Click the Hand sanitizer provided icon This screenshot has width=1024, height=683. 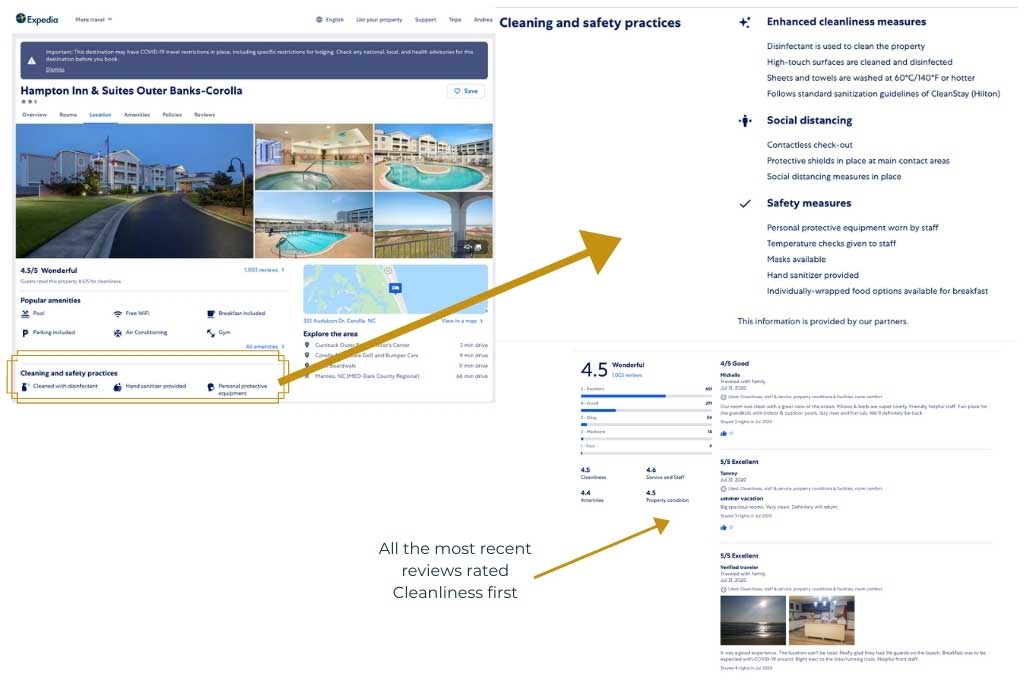[118, 387]
